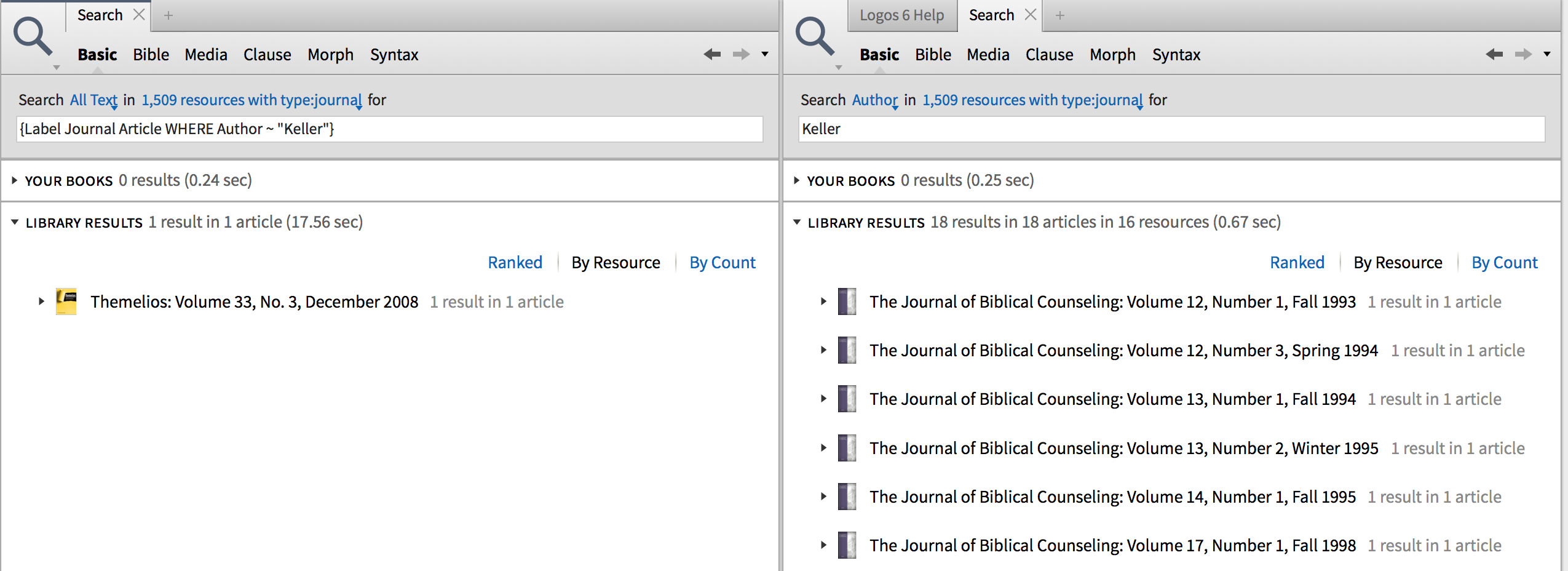Go forward in left panel search history
This screenshot has height=571, width=1568.
[x=741, y=54]
